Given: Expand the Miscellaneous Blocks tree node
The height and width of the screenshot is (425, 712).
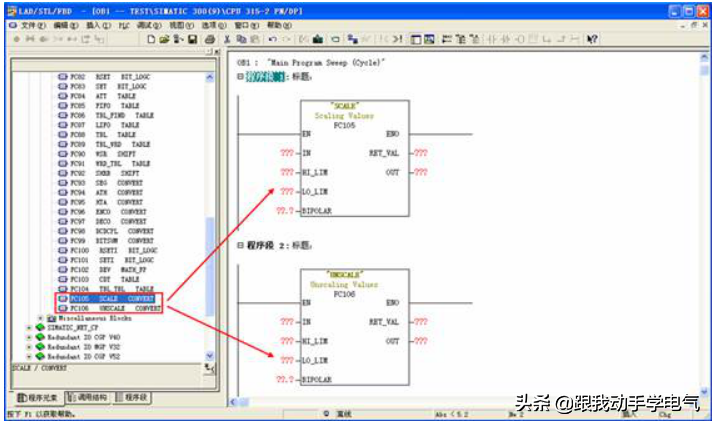Looking at the screenshot, I should point(40,318).
